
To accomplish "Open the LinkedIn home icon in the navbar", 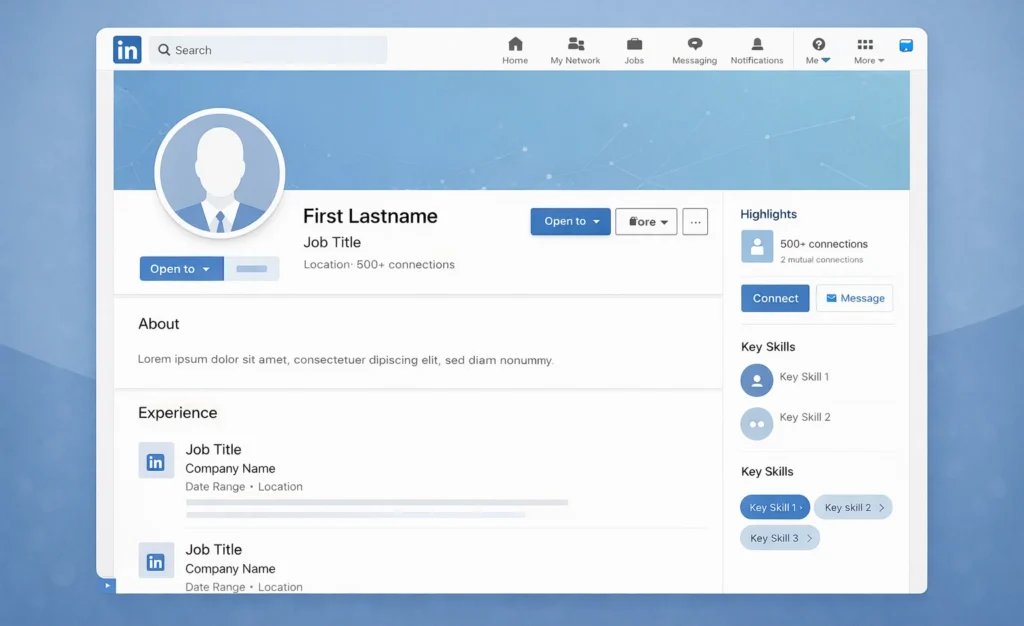I will coord(514,44).
